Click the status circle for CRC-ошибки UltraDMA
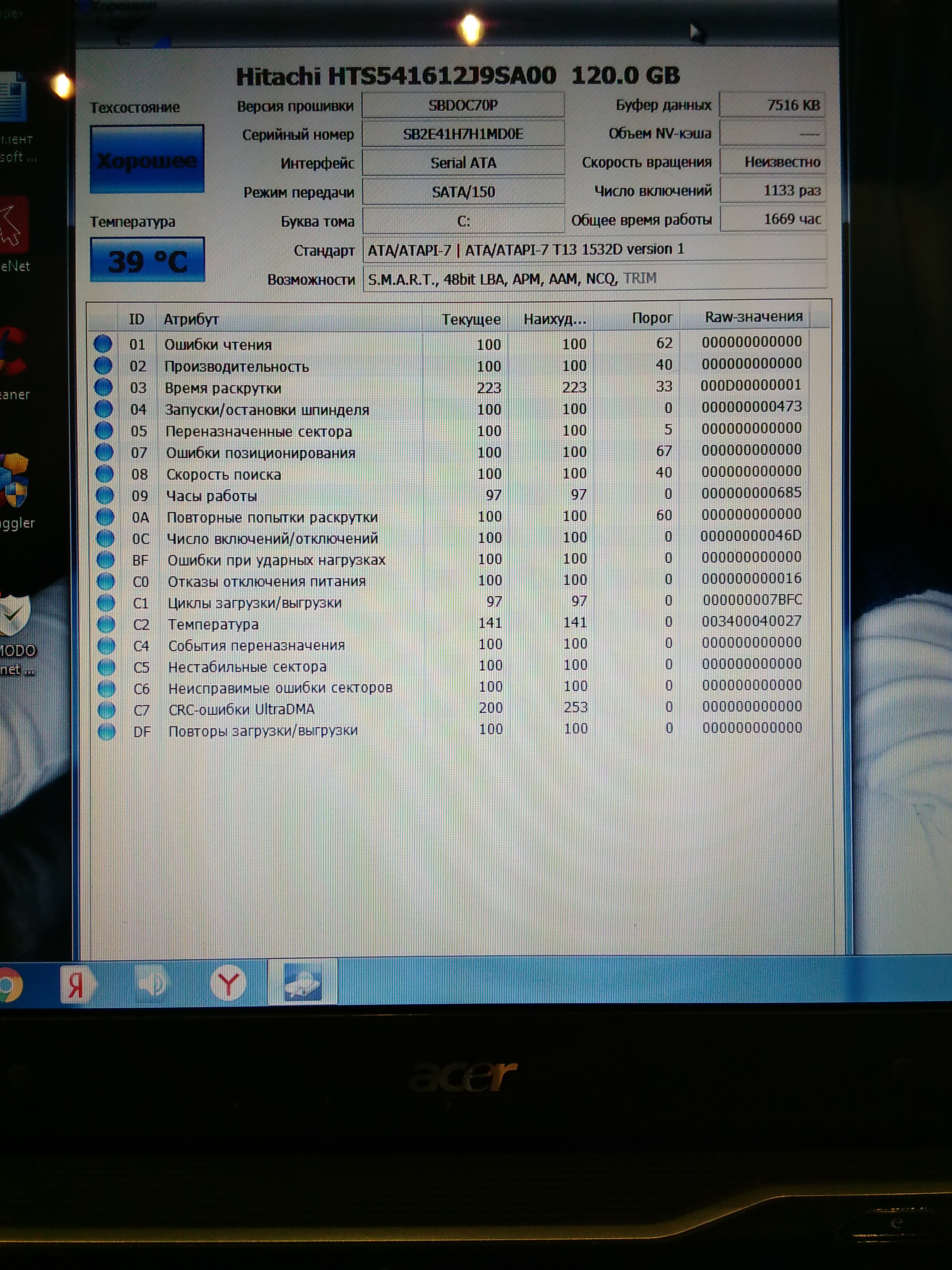Screen dimensions: 952x1270 (x=107, y=710)
